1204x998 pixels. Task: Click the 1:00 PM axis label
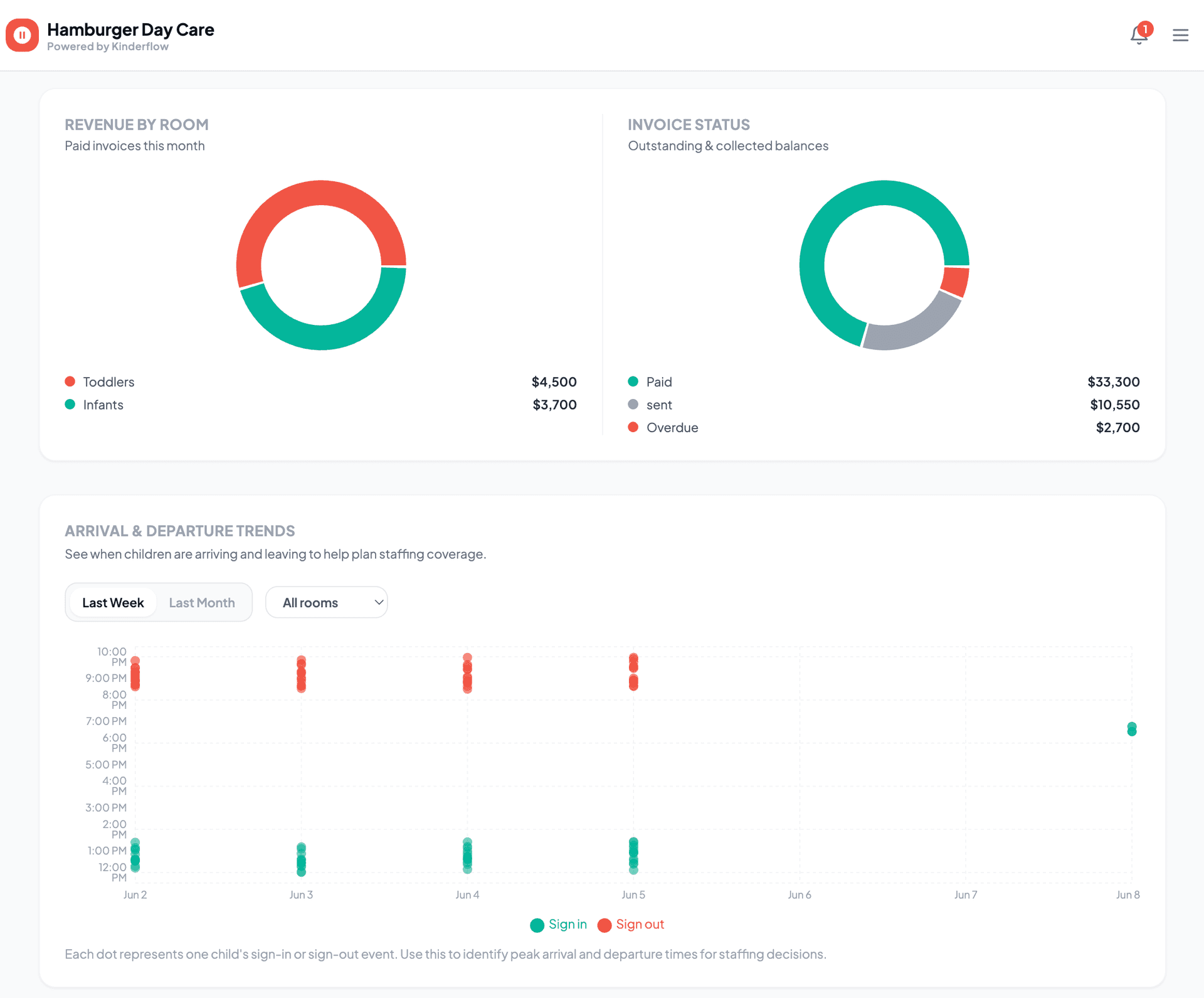pos(107,851)
